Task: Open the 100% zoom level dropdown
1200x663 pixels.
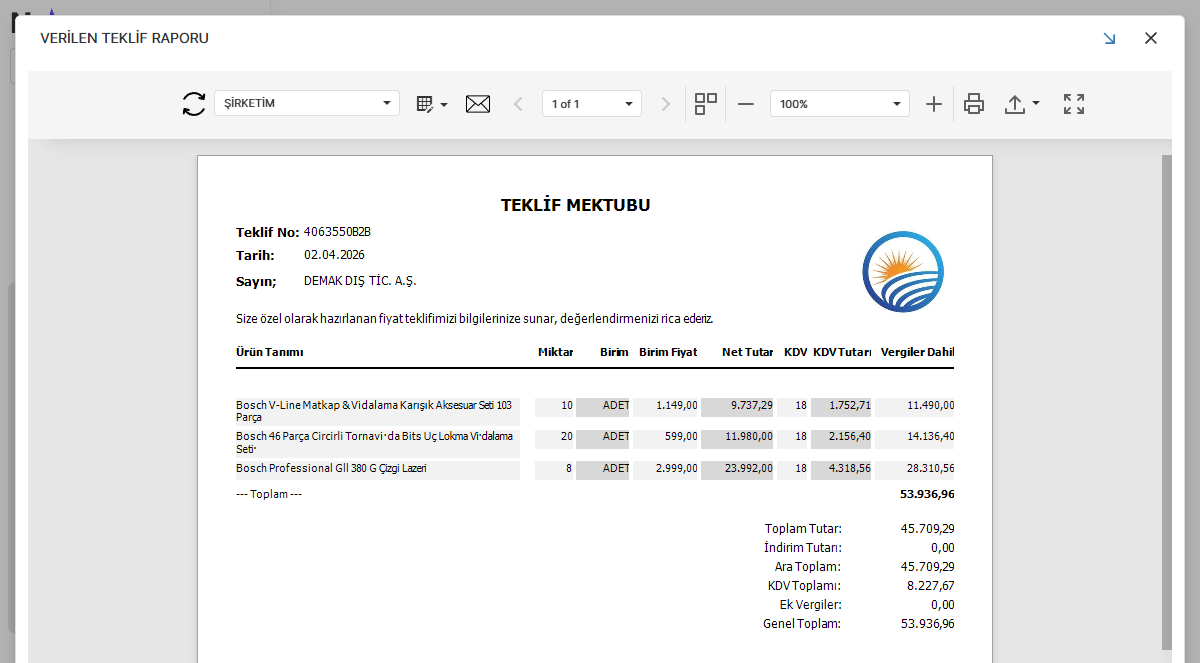Action: pyautogui.click(x=840, y=103)
